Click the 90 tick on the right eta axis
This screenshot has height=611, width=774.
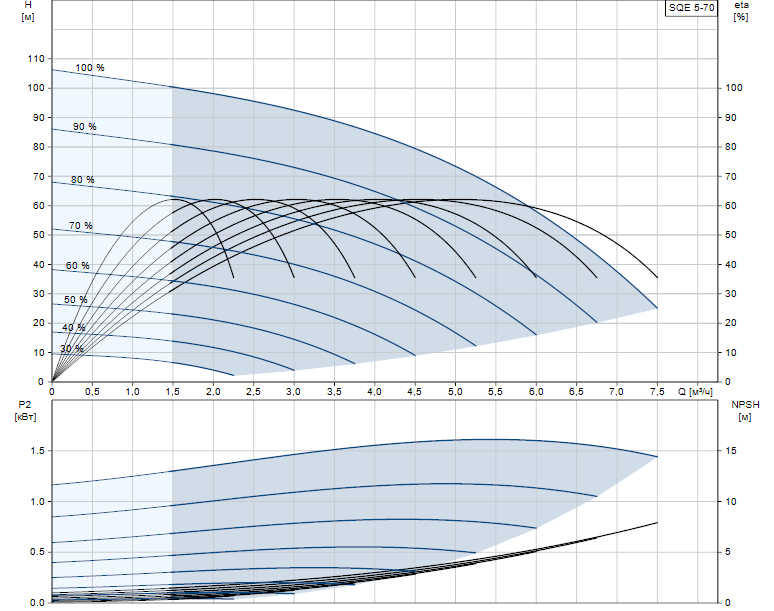(731, 117)
